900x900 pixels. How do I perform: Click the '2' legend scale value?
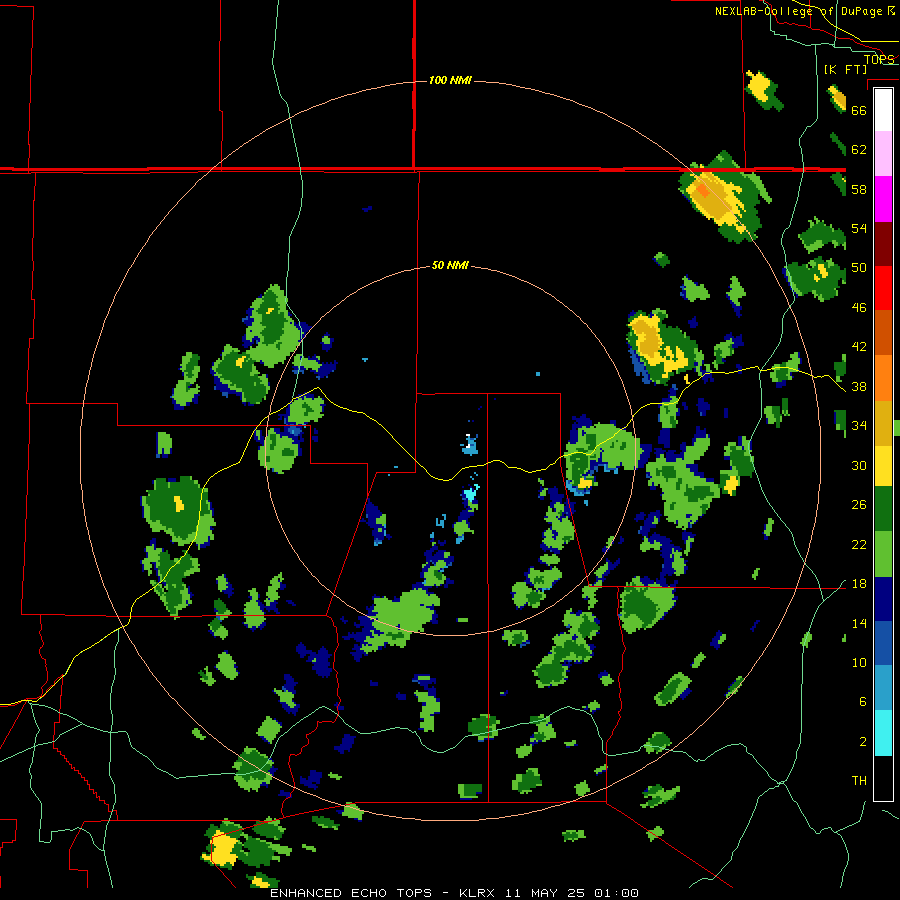point(863,742)
